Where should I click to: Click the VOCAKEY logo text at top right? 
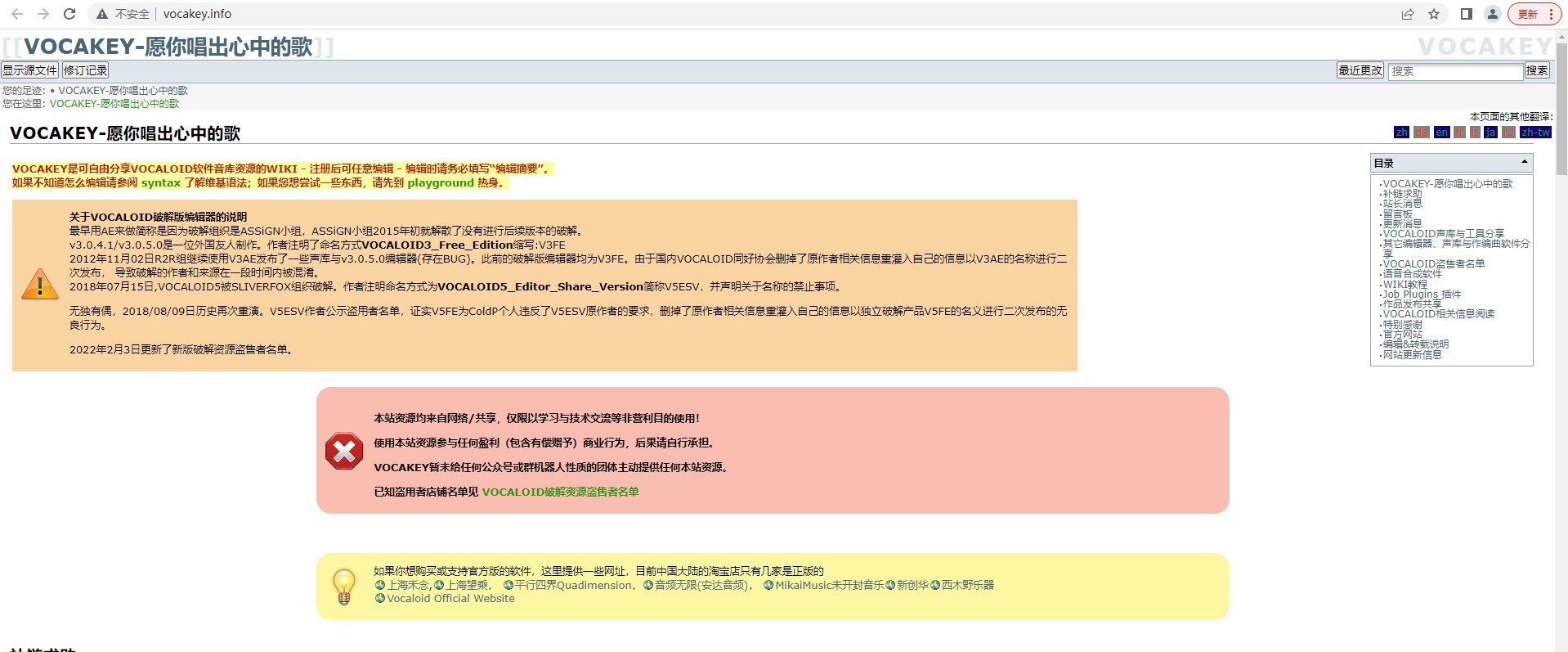(1485, 47)
